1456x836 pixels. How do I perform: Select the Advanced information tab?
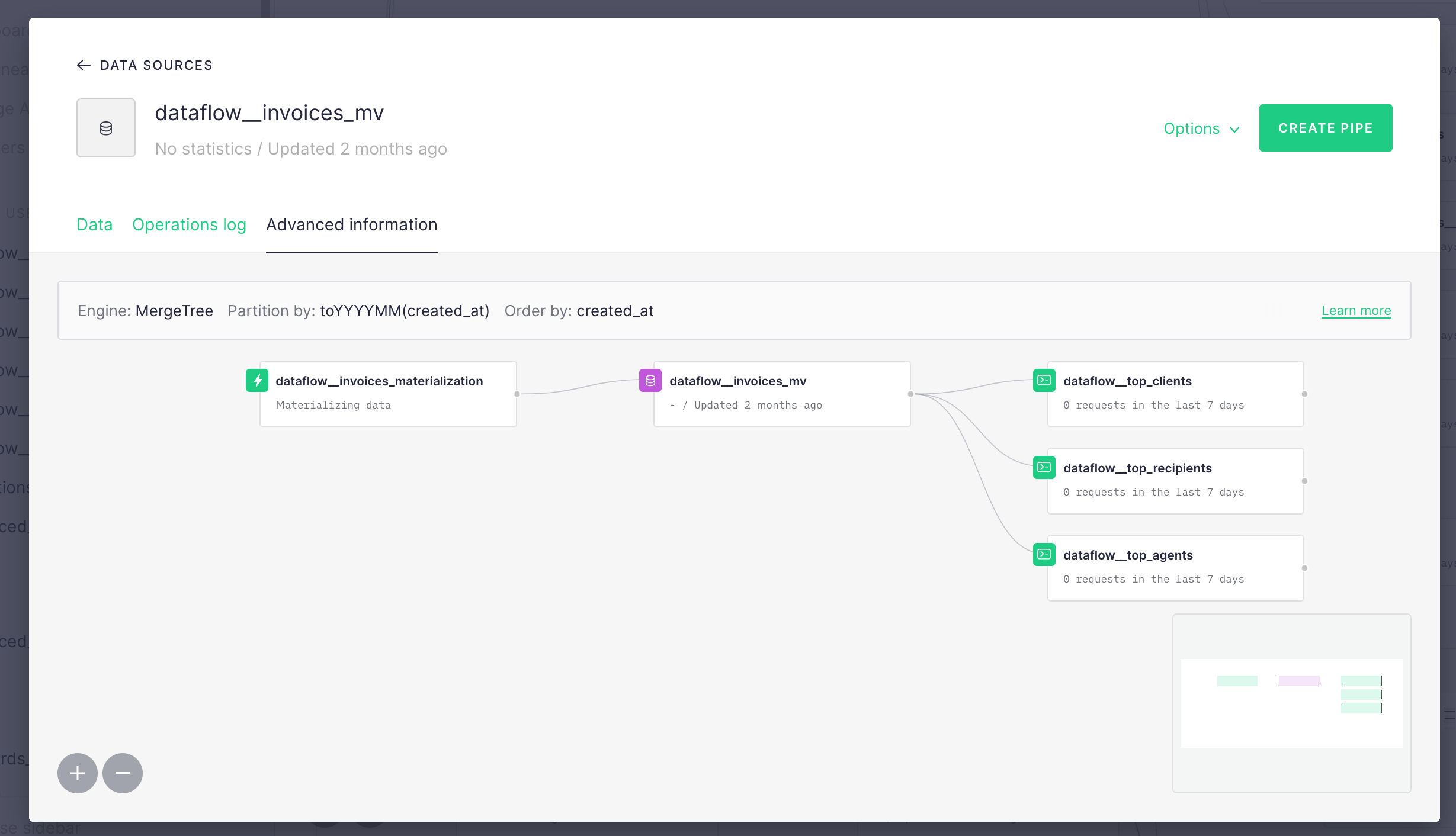coord(352,224)
